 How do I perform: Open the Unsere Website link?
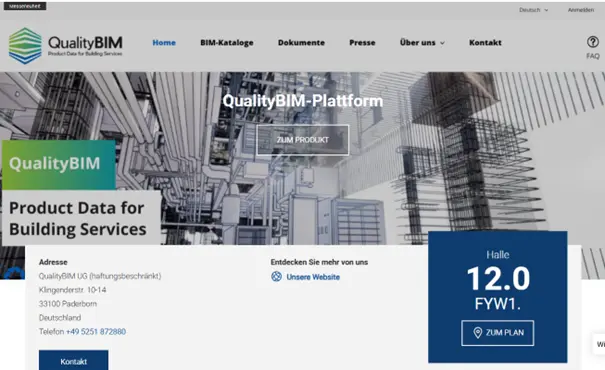pyautogui.click(x=313, y=277)
